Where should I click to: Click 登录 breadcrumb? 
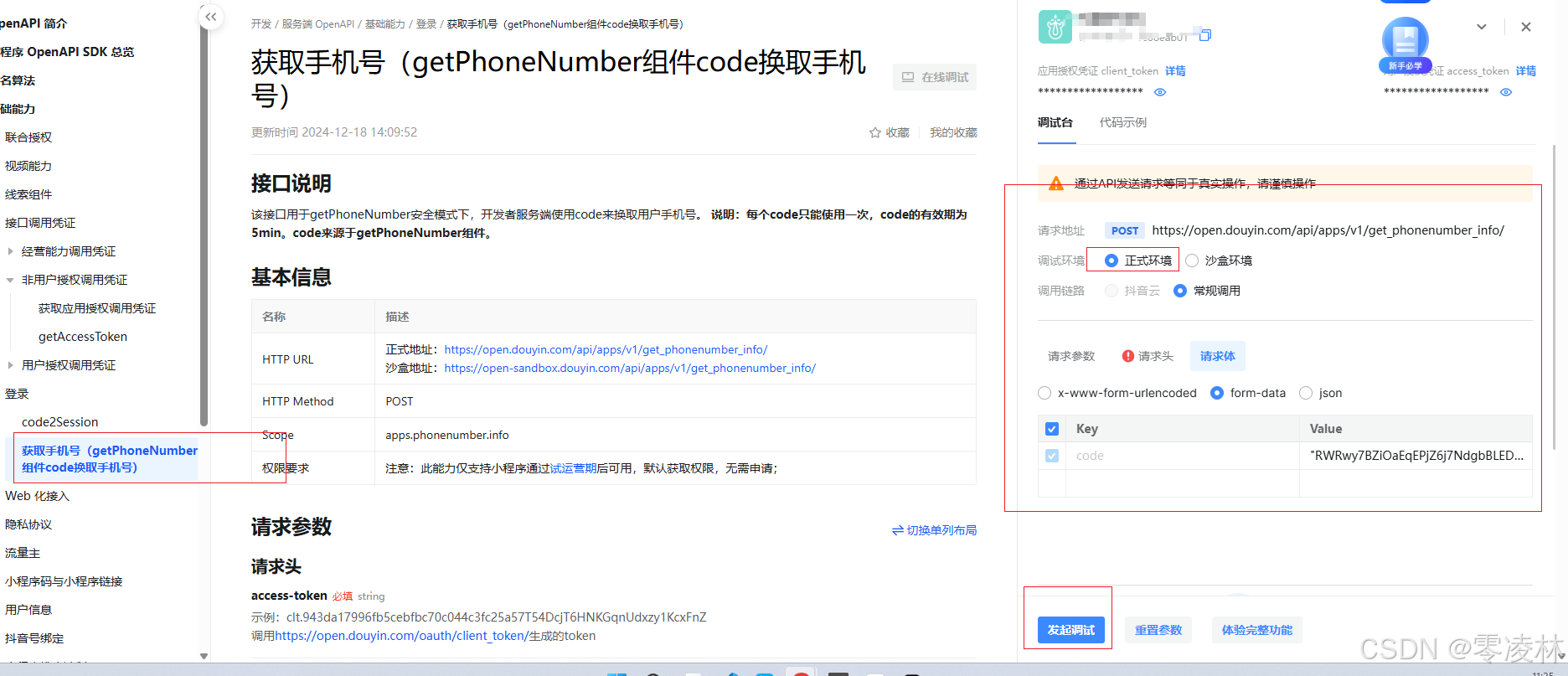(x=426, y=24)
